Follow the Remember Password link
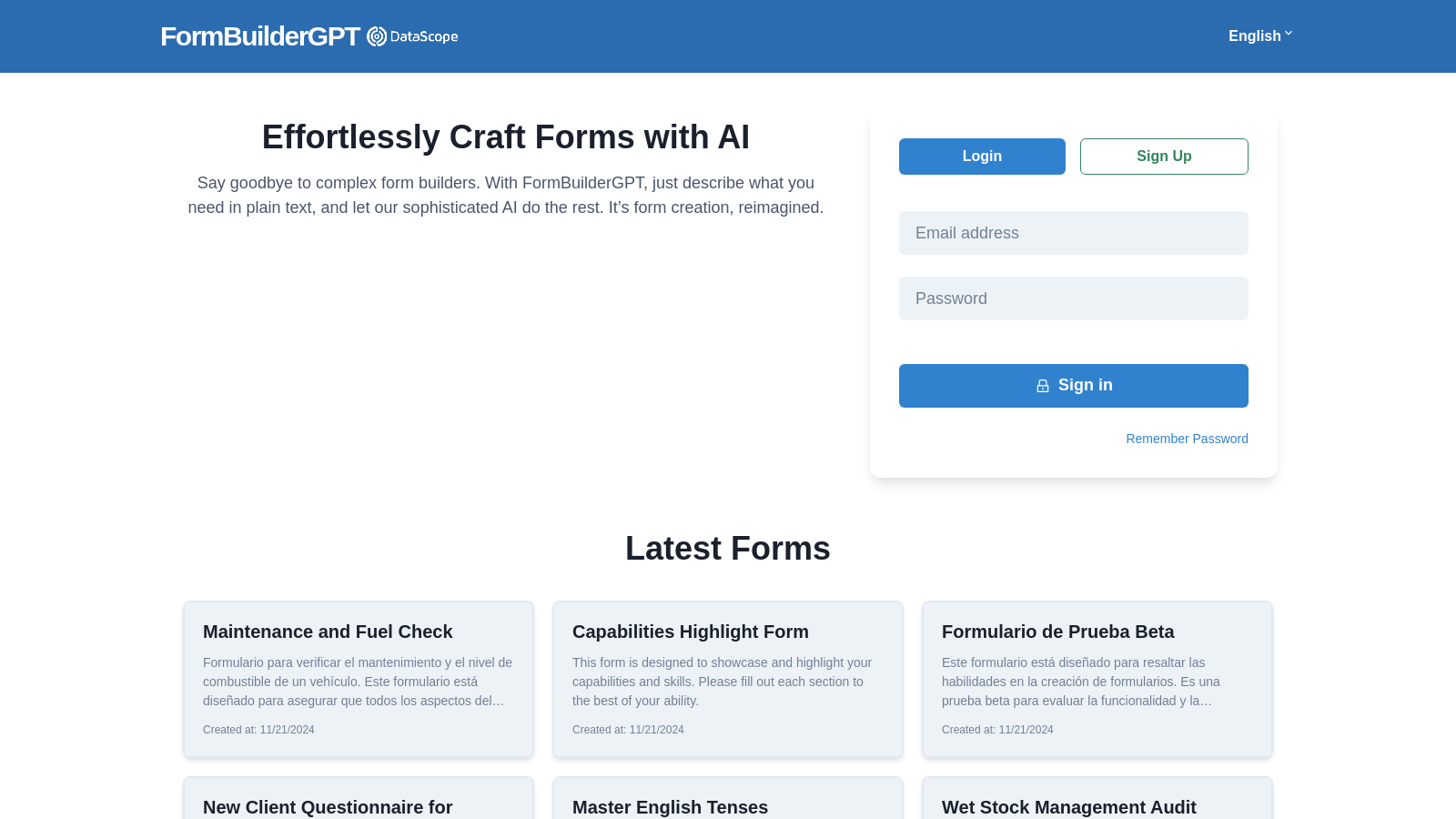 click(x=1187, y=439)
